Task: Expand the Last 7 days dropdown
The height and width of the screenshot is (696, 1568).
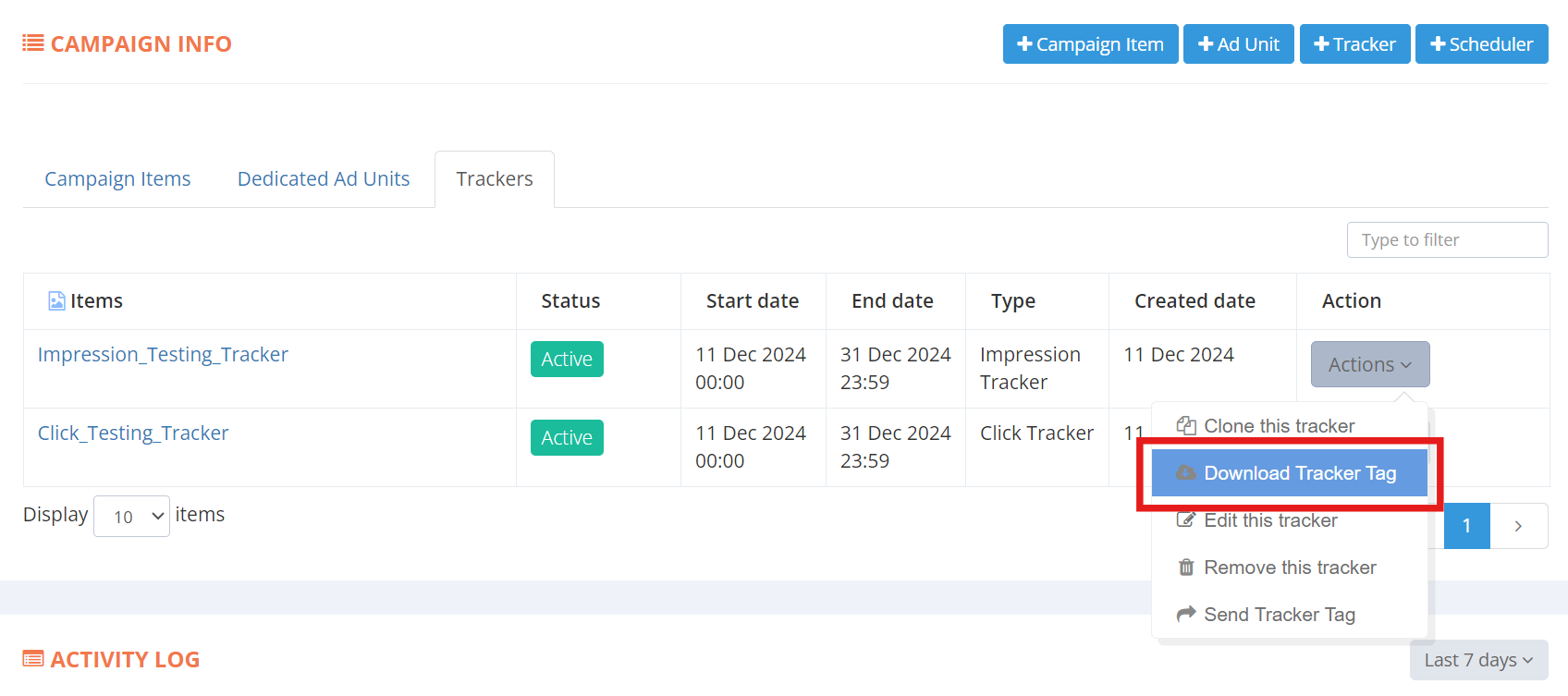Action: 1477,660
